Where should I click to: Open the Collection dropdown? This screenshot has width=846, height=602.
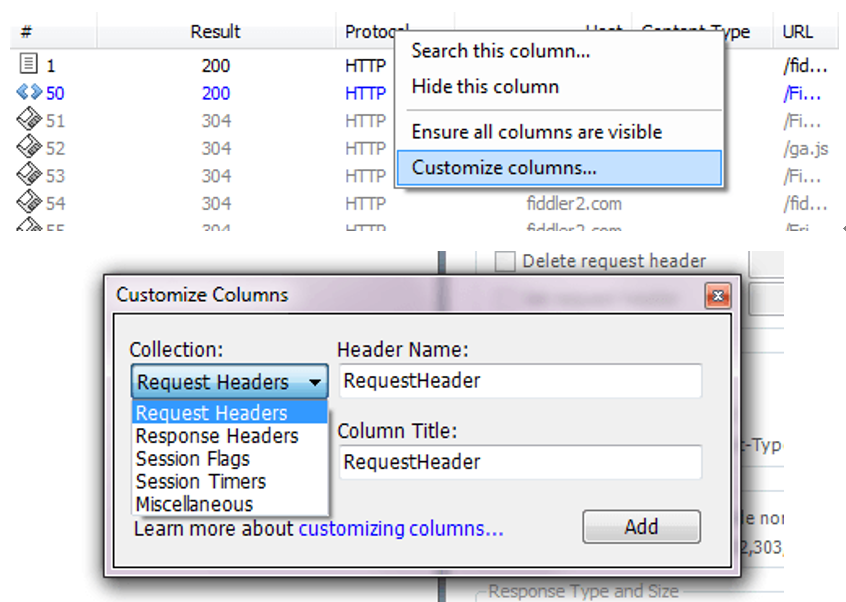229,382
